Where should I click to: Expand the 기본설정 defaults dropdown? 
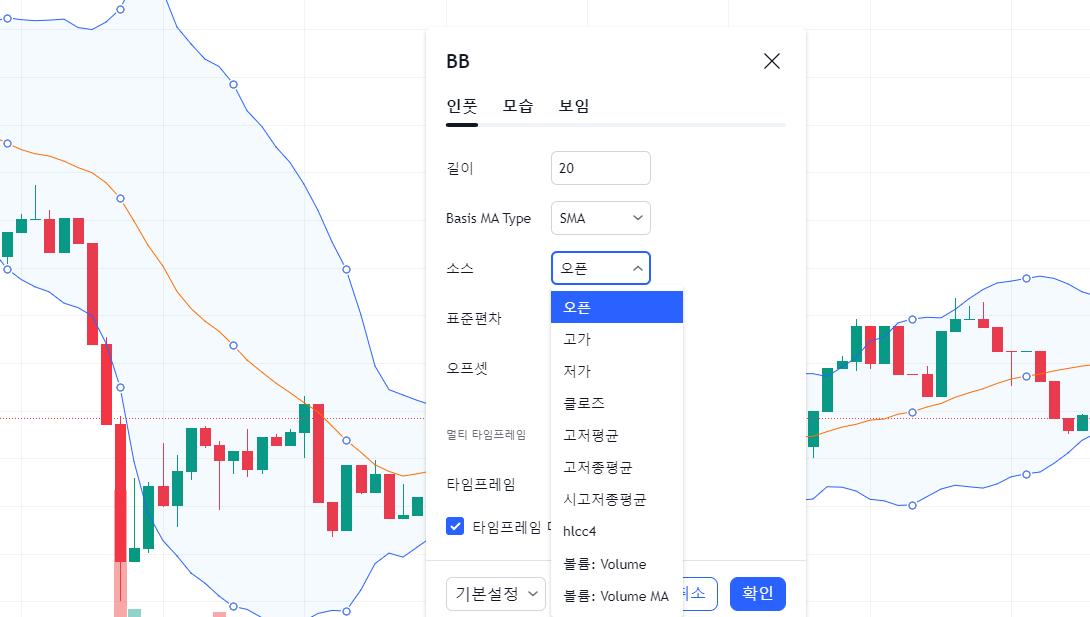pyautogui.click(x=496, y=594)
